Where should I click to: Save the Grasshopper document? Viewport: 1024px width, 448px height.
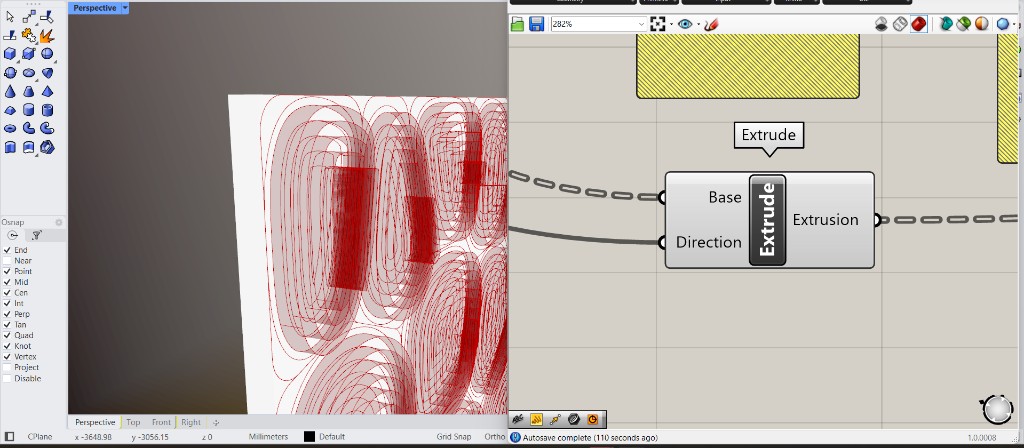click(x=537, y=24)
